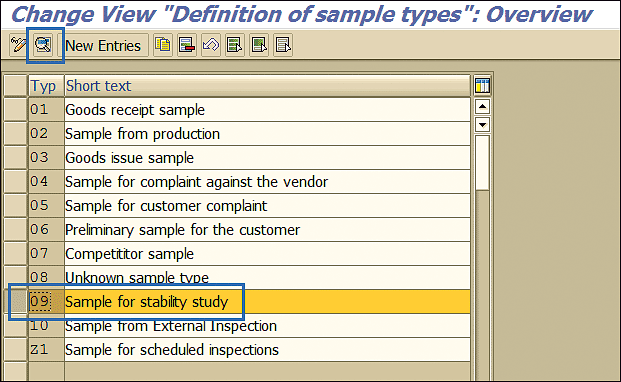621x382 pixels.
Task: Select the row marker for type 05
Action: [15, 205]
